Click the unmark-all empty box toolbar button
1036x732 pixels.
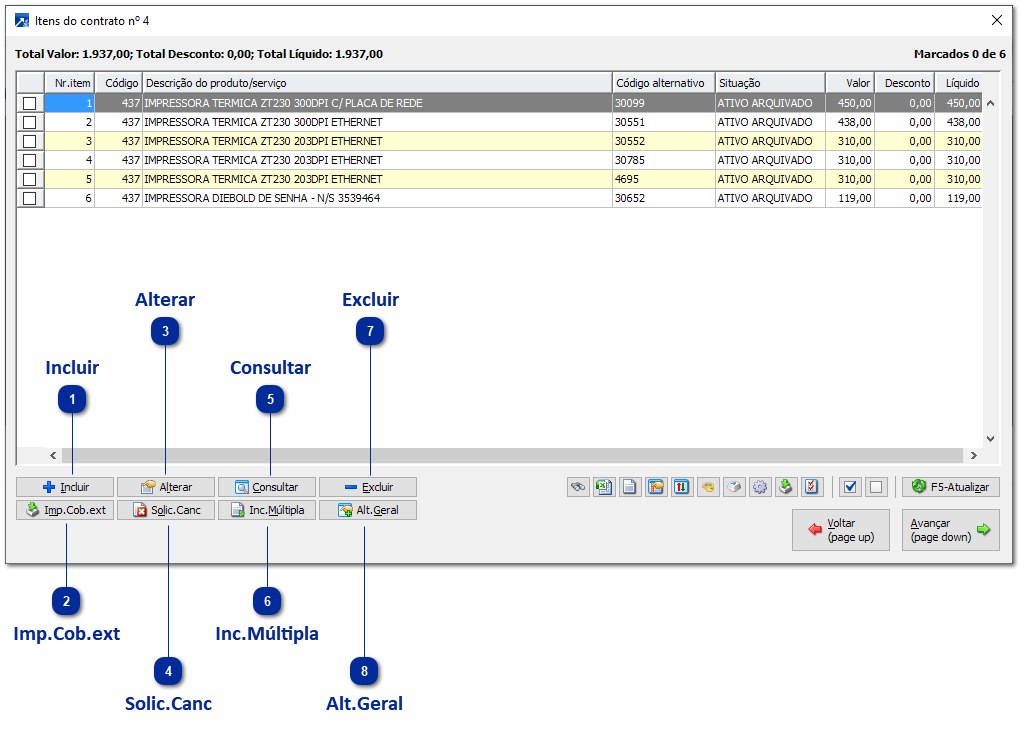[876, 487]
